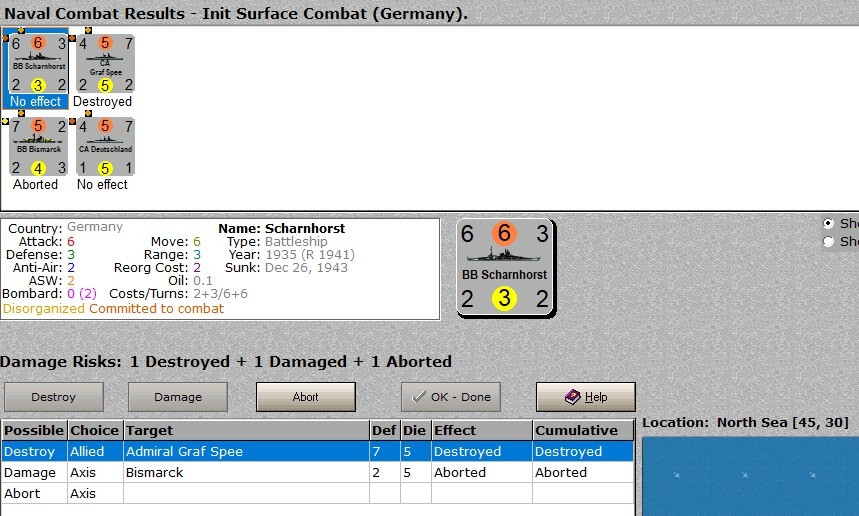Click the Cumulative column header
The image size is (859, 516).
[x=583, y=430]
